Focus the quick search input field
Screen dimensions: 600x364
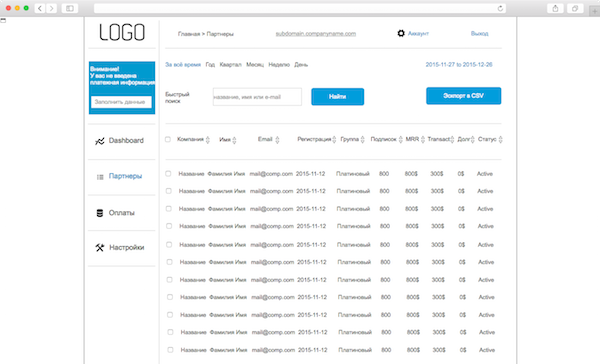tap(257, 97)
